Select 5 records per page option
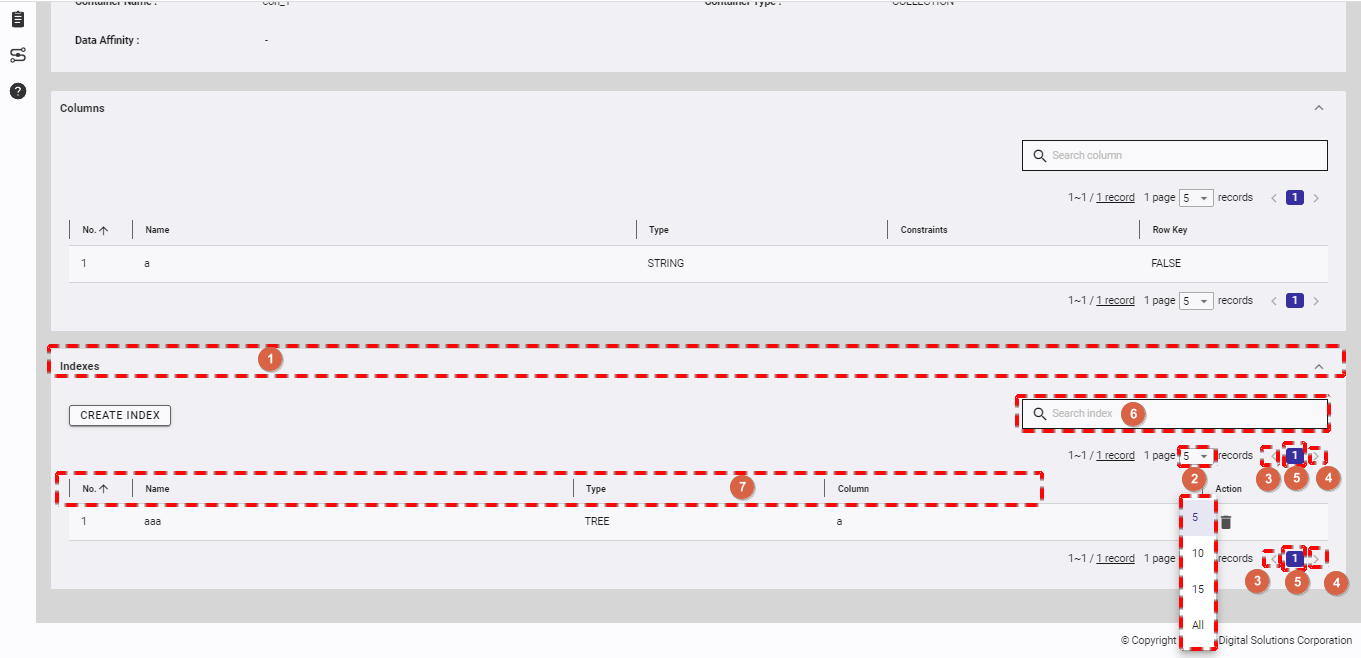Viewport: 1361px width, 658px height. coord(1197,518)
